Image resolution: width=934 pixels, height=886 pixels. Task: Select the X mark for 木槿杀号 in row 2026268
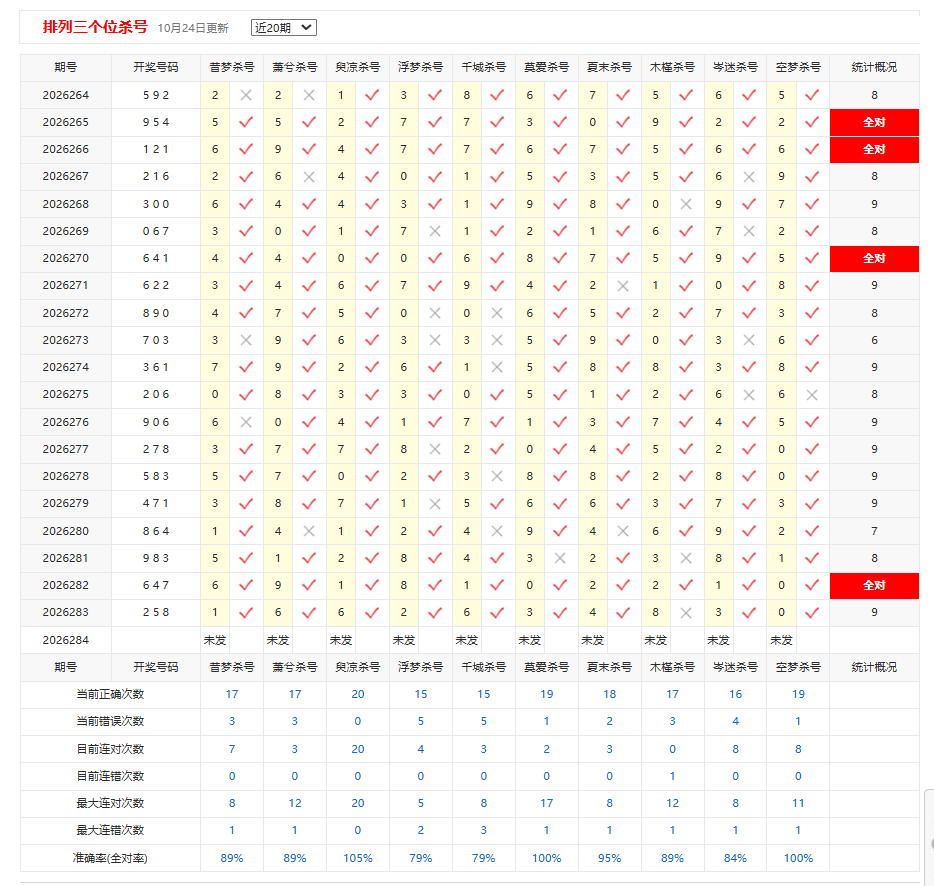coord(686,204)
